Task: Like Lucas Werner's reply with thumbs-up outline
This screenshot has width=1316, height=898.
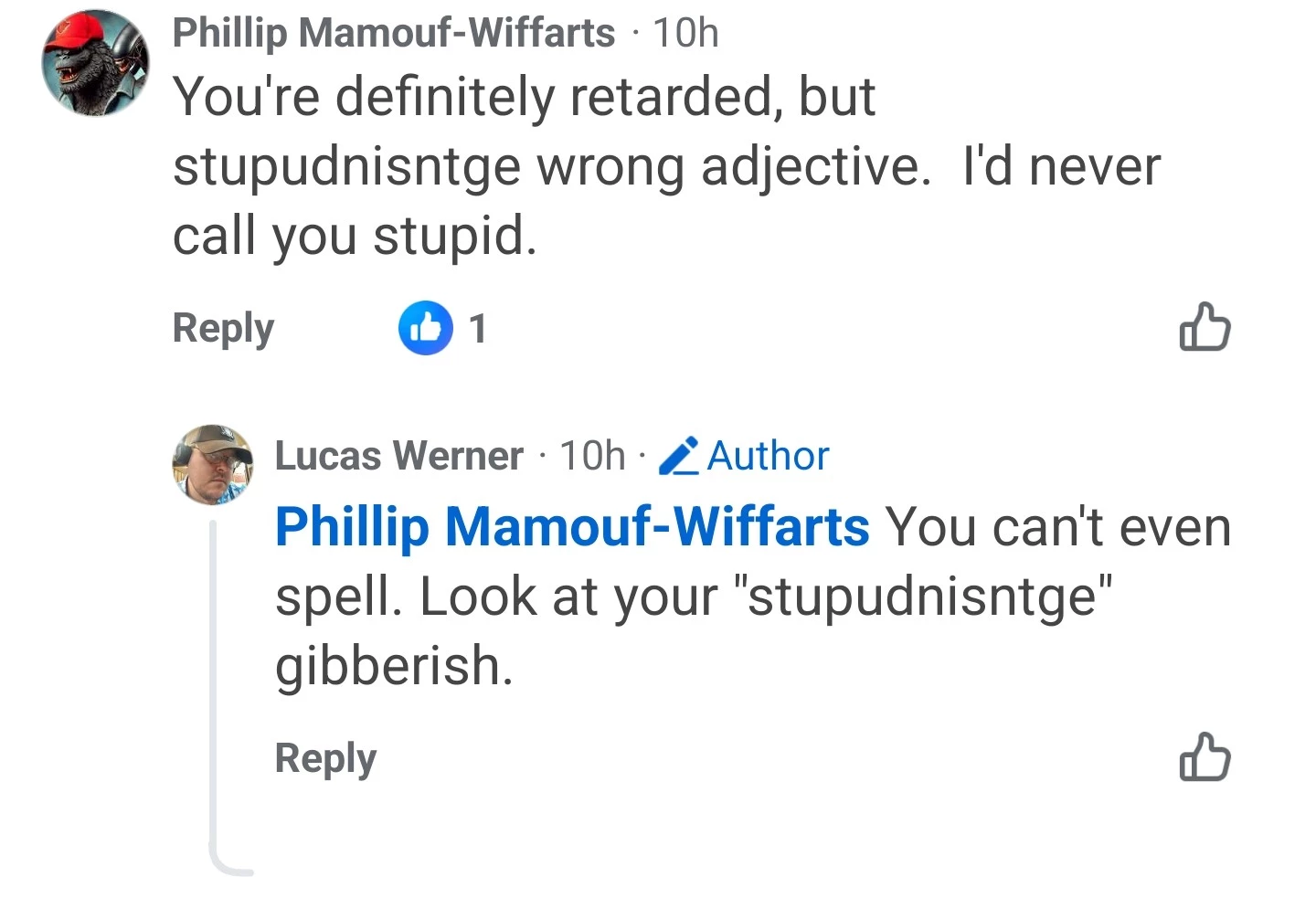Action: coord(1205,757)
